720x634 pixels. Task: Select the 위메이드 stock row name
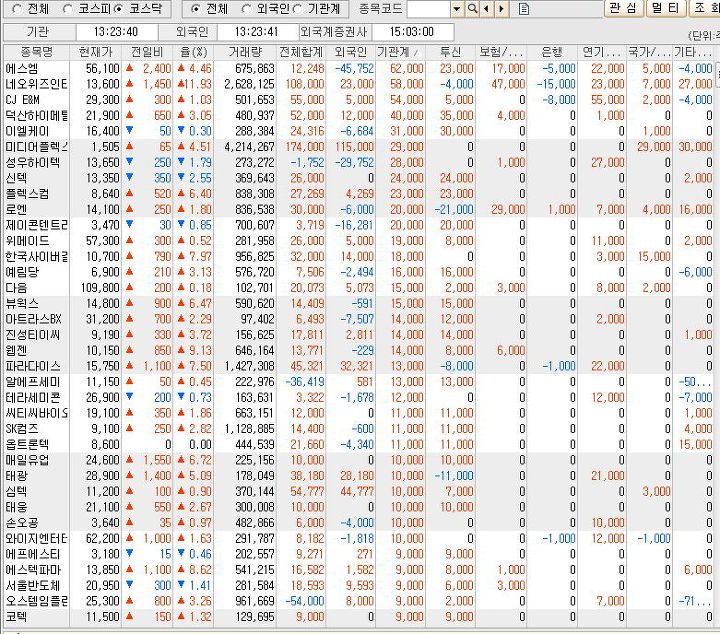[27, 241]
